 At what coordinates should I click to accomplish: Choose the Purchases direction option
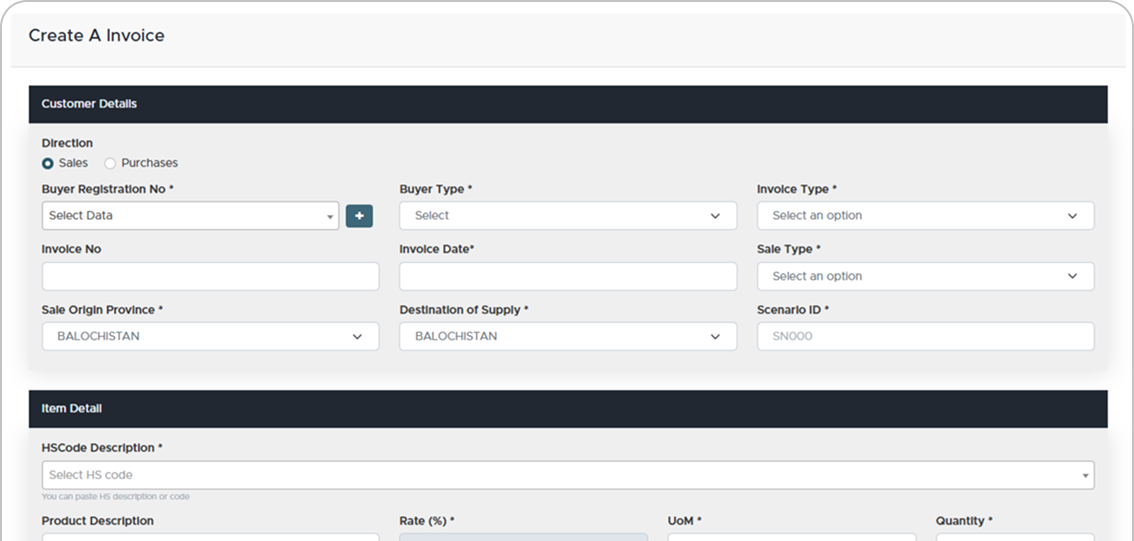click(x=111, y=163)
